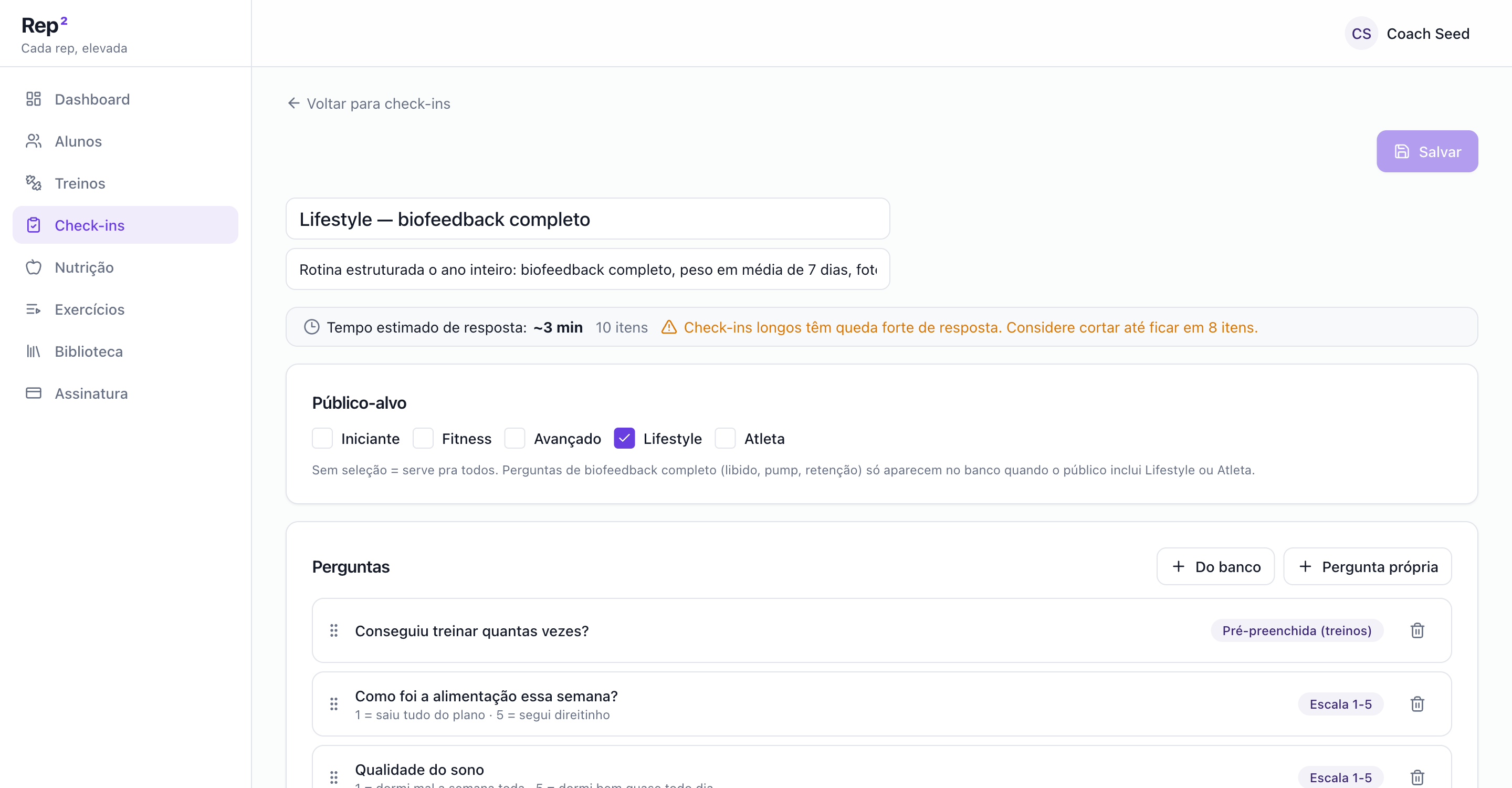Click the 'Como foi a alimentação essa semana?' text

pos(487,696)
